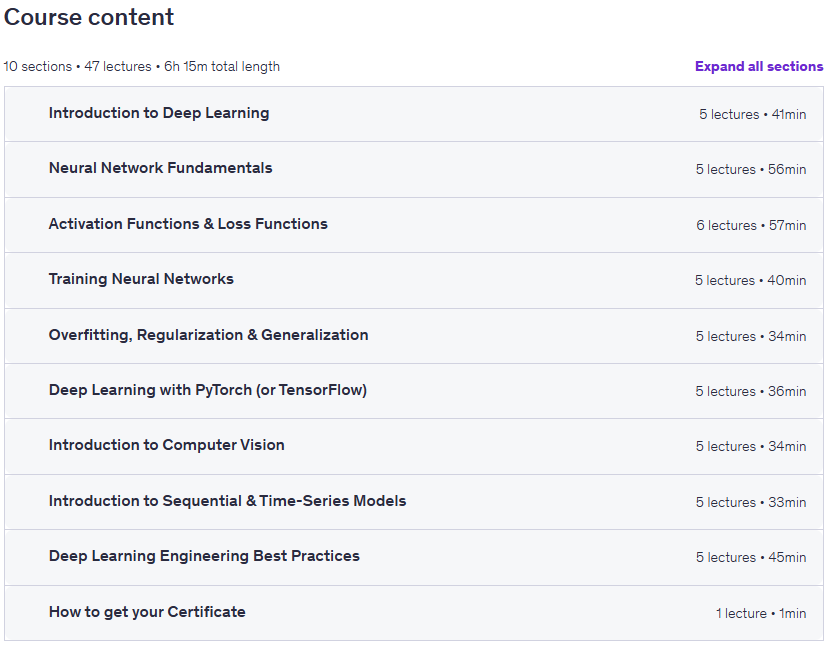
Task: Click the Course content heading
Action: click(x=89, y=17)
